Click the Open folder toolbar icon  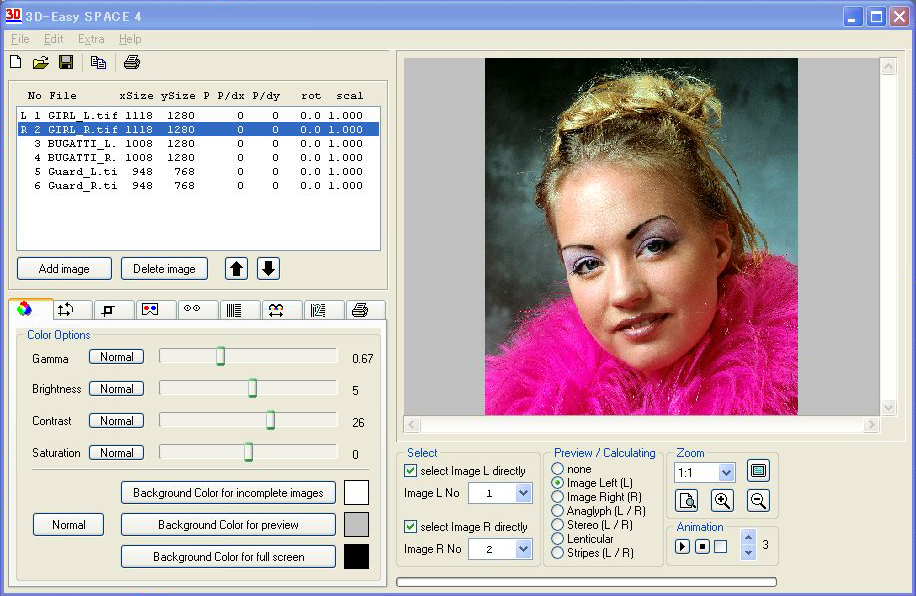(x=41, y=63)
